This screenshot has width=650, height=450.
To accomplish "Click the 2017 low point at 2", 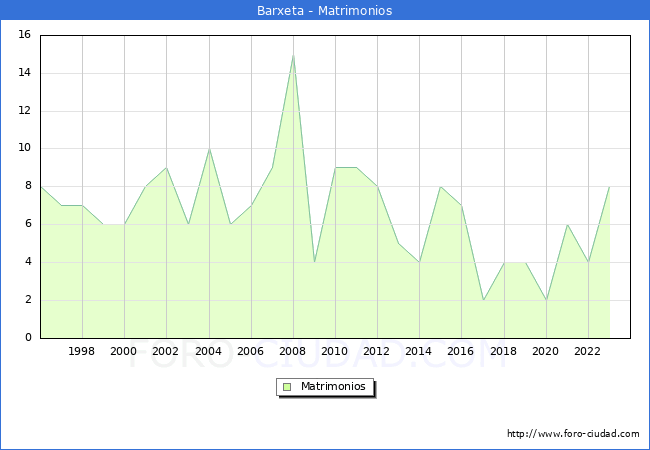I will [483, 300].
